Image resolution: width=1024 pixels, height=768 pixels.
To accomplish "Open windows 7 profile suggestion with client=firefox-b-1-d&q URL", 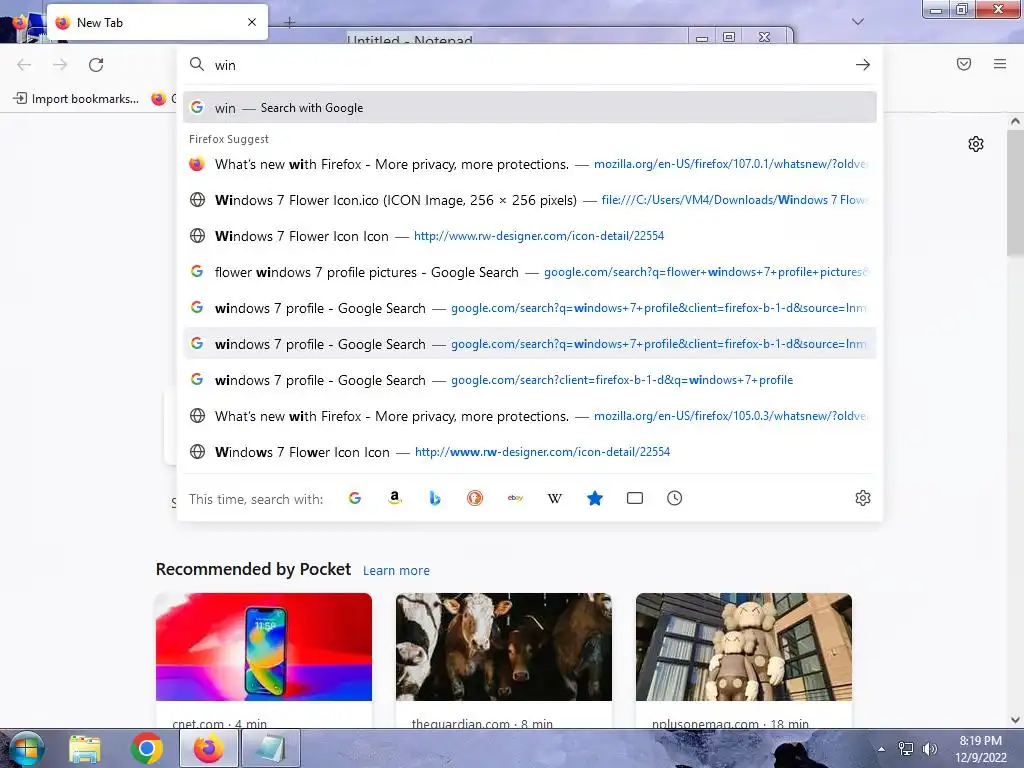I will pyautogui.click(x=530, y=380).
